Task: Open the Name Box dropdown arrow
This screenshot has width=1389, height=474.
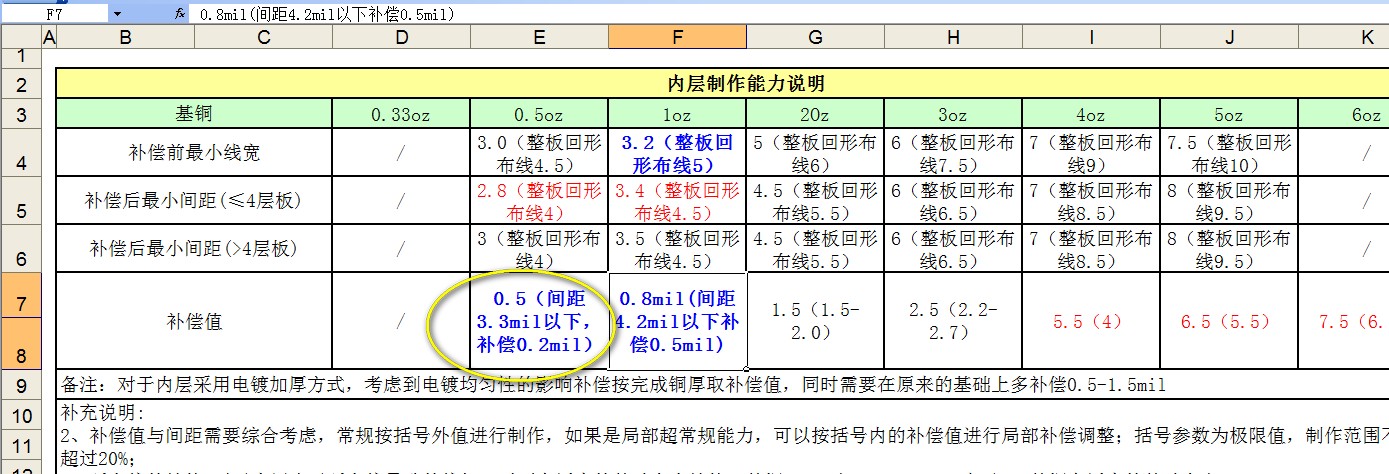Action: coord(117,13)
